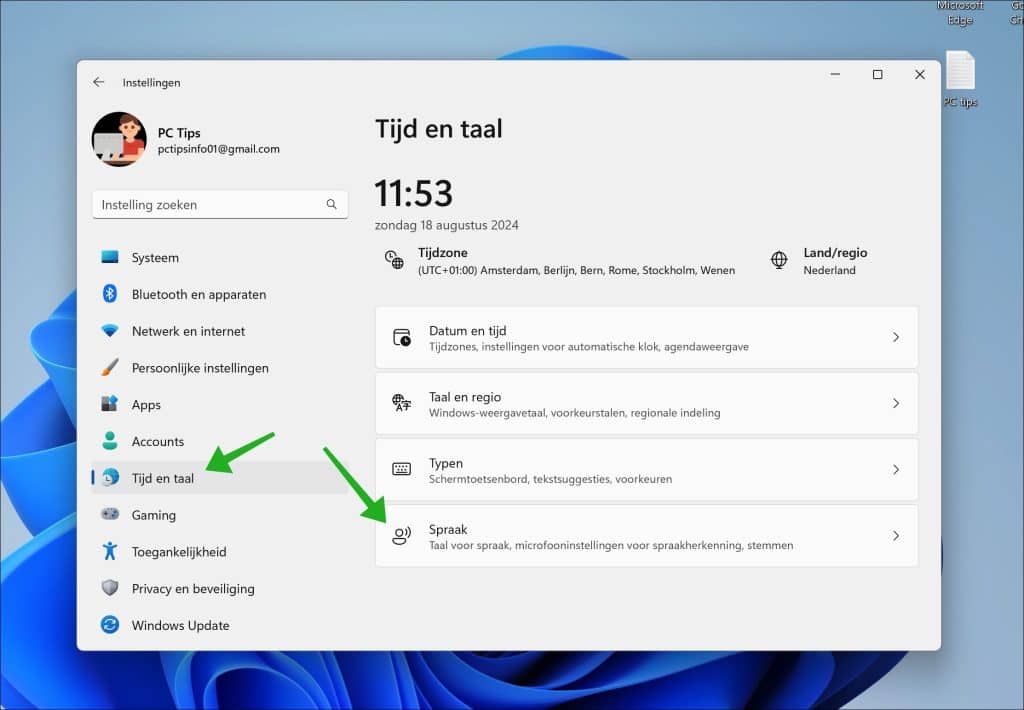This screenshot has width=1024, height=710.
Task: Click the Microsoft Edge desktop shortcut label
Action: pos(960,13)
